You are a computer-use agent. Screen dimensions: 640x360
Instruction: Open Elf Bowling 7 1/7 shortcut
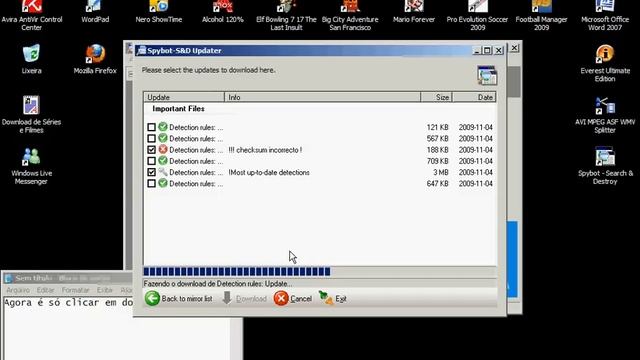(x=286, y=16)
